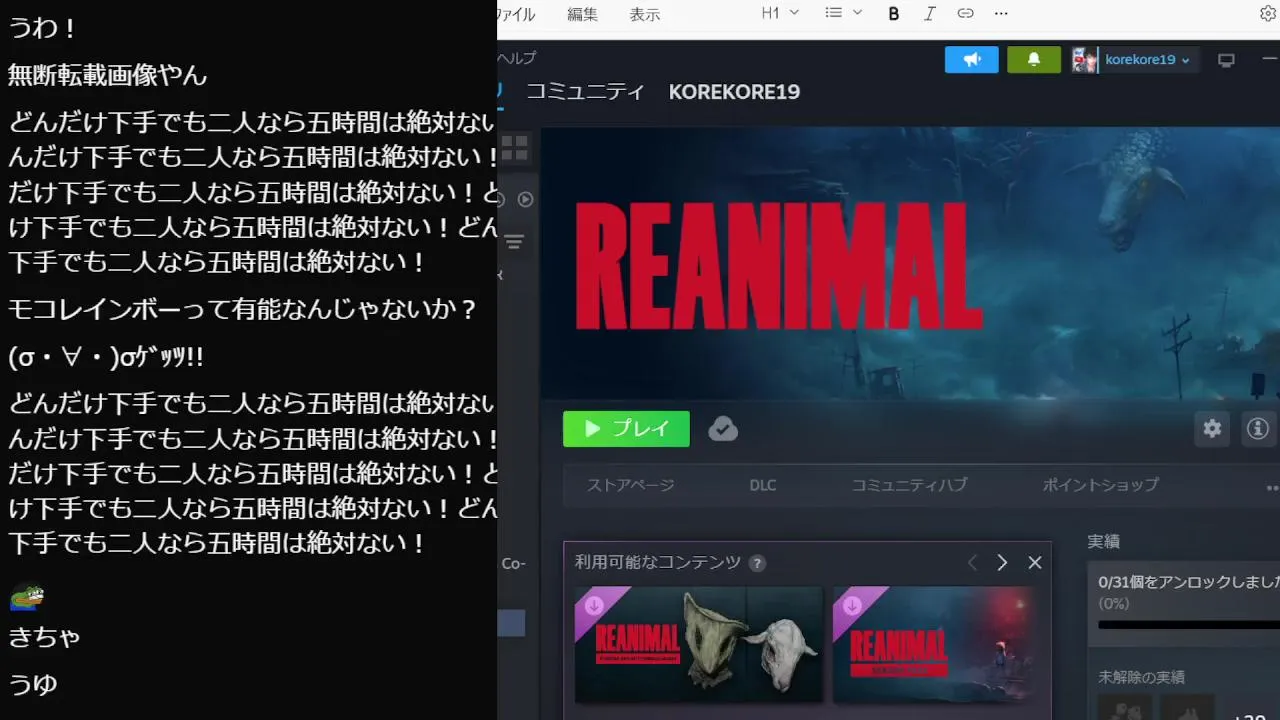Open Steam notifications bell
1280x720 pixels.
(1033, 60)
